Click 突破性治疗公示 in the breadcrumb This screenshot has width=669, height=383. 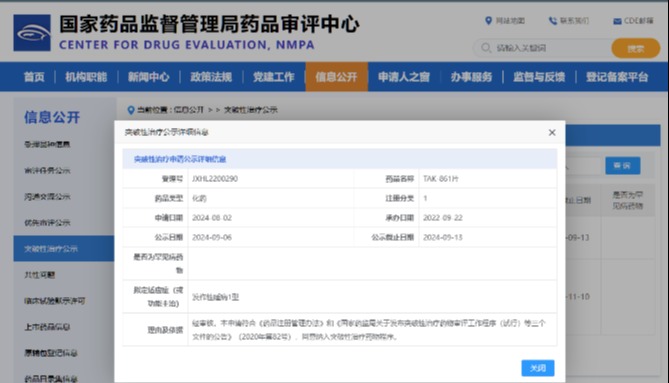pos(251,110)
